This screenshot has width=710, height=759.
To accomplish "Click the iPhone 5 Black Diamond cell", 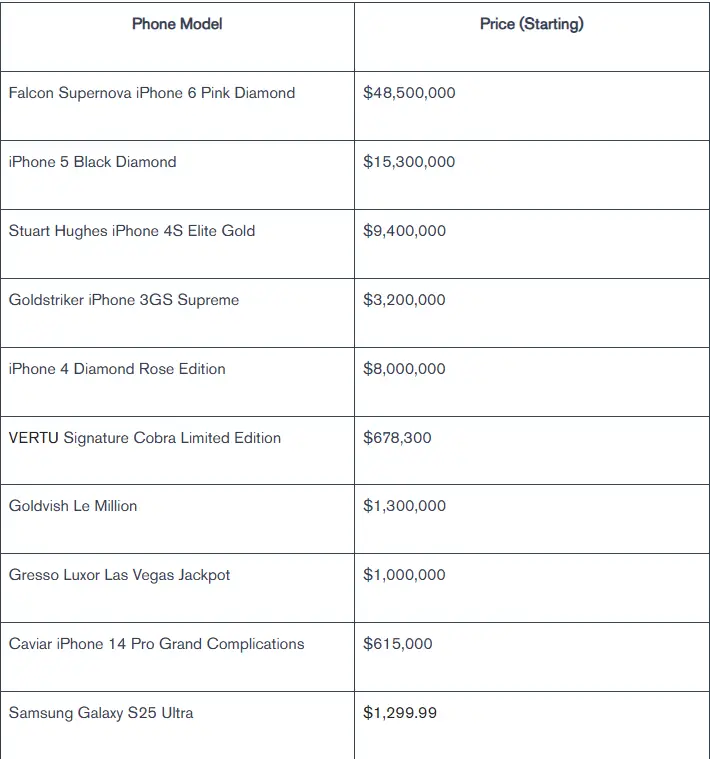I will pyautogui.click(x=177, y=175).
